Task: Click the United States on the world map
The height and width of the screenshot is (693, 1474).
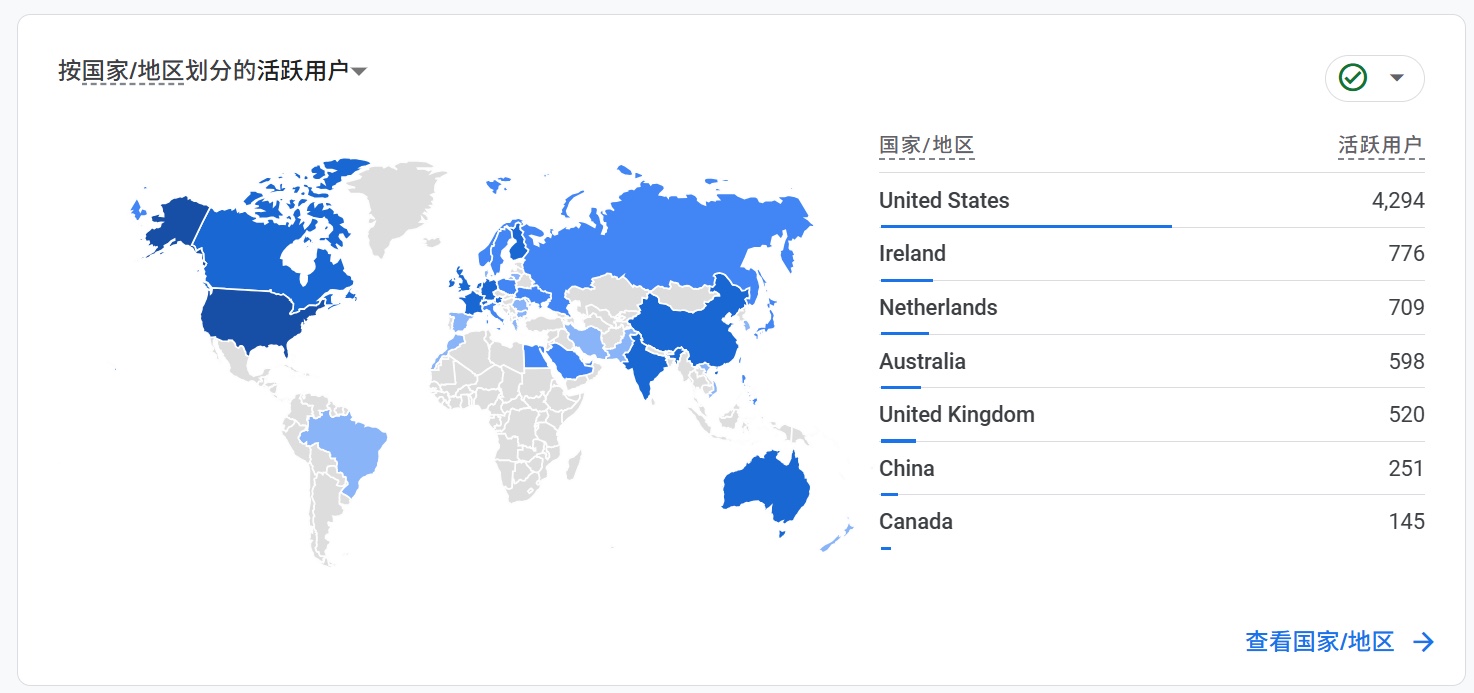Action: pyautogui.click(x=250, y=320)
